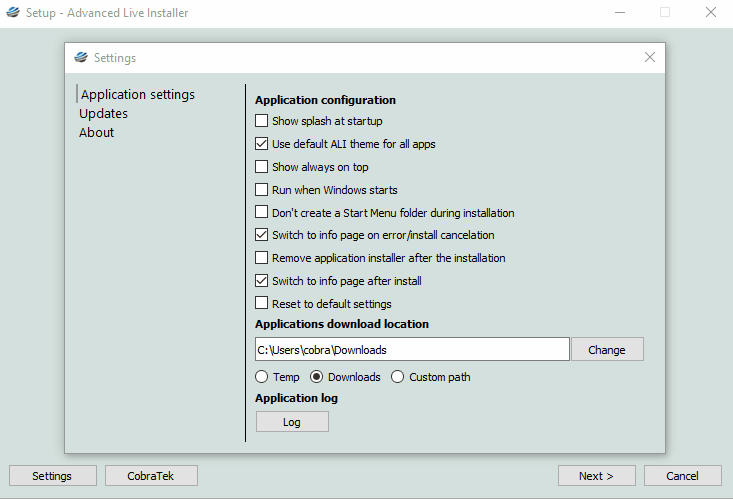Click the download path input field
The width and height of the screenshot is (733, 499).
tap(412, 349)
